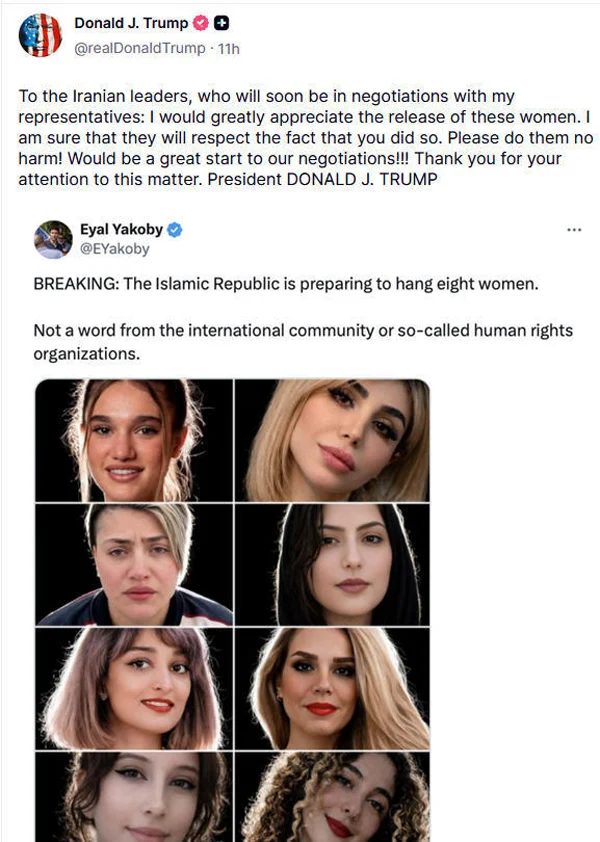The image size is (600, 842).
Task: Open the Donald J. Trump display name link
Action: point(131,24)
